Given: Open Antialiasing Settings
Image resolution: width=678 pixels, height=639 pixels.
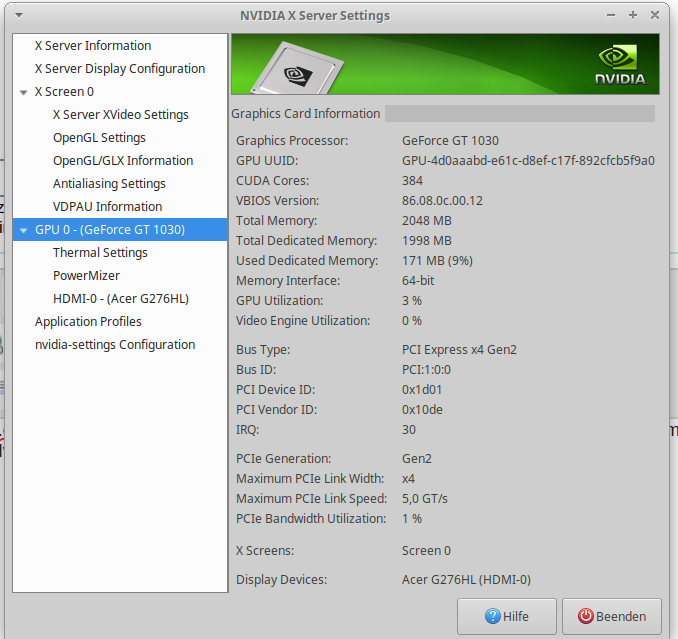Looking at the screenshot, I should pyautogui.click(x=109, y=183).
